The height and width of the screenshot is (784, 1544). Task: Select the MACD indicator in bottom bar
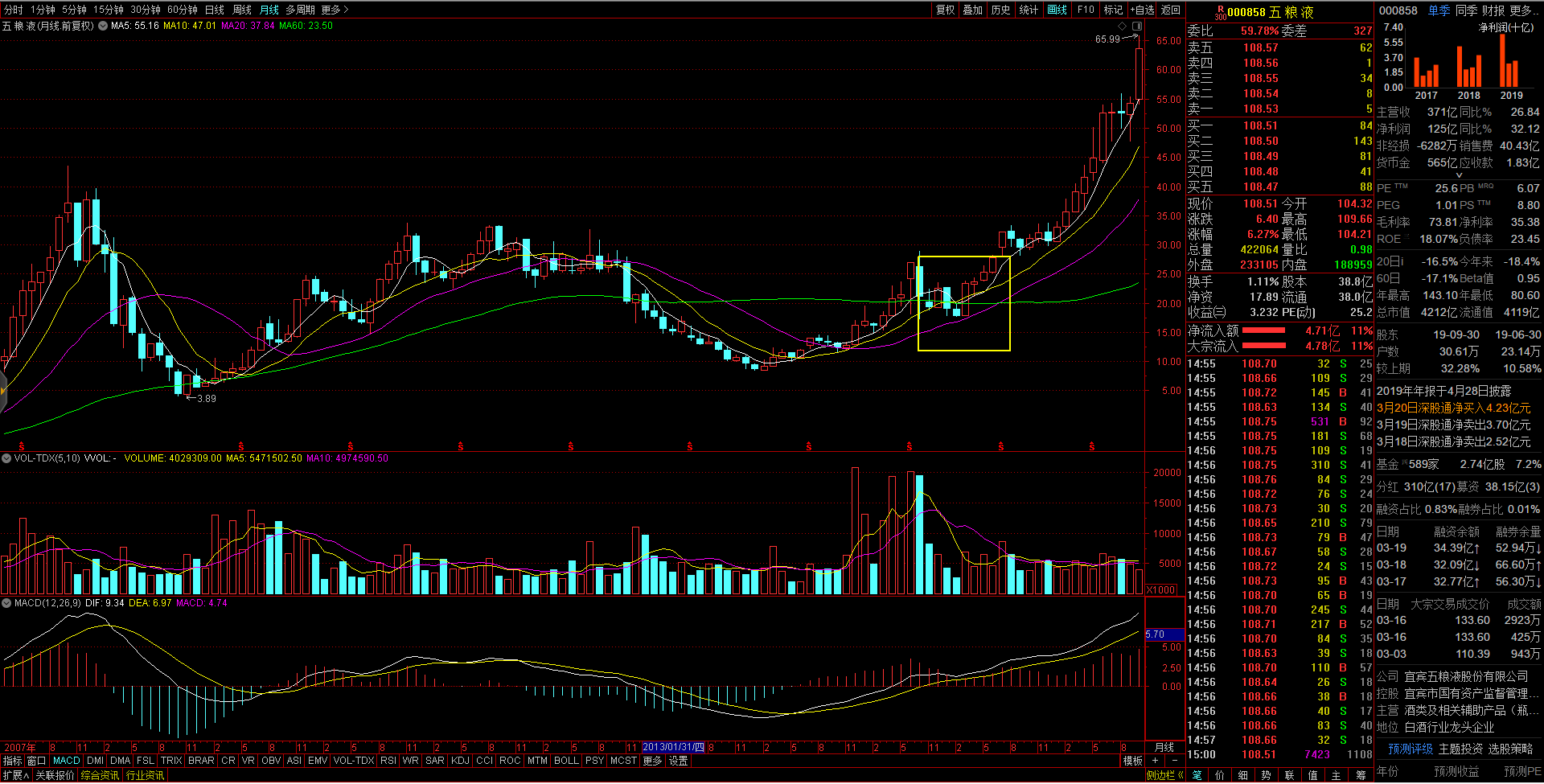66,761
